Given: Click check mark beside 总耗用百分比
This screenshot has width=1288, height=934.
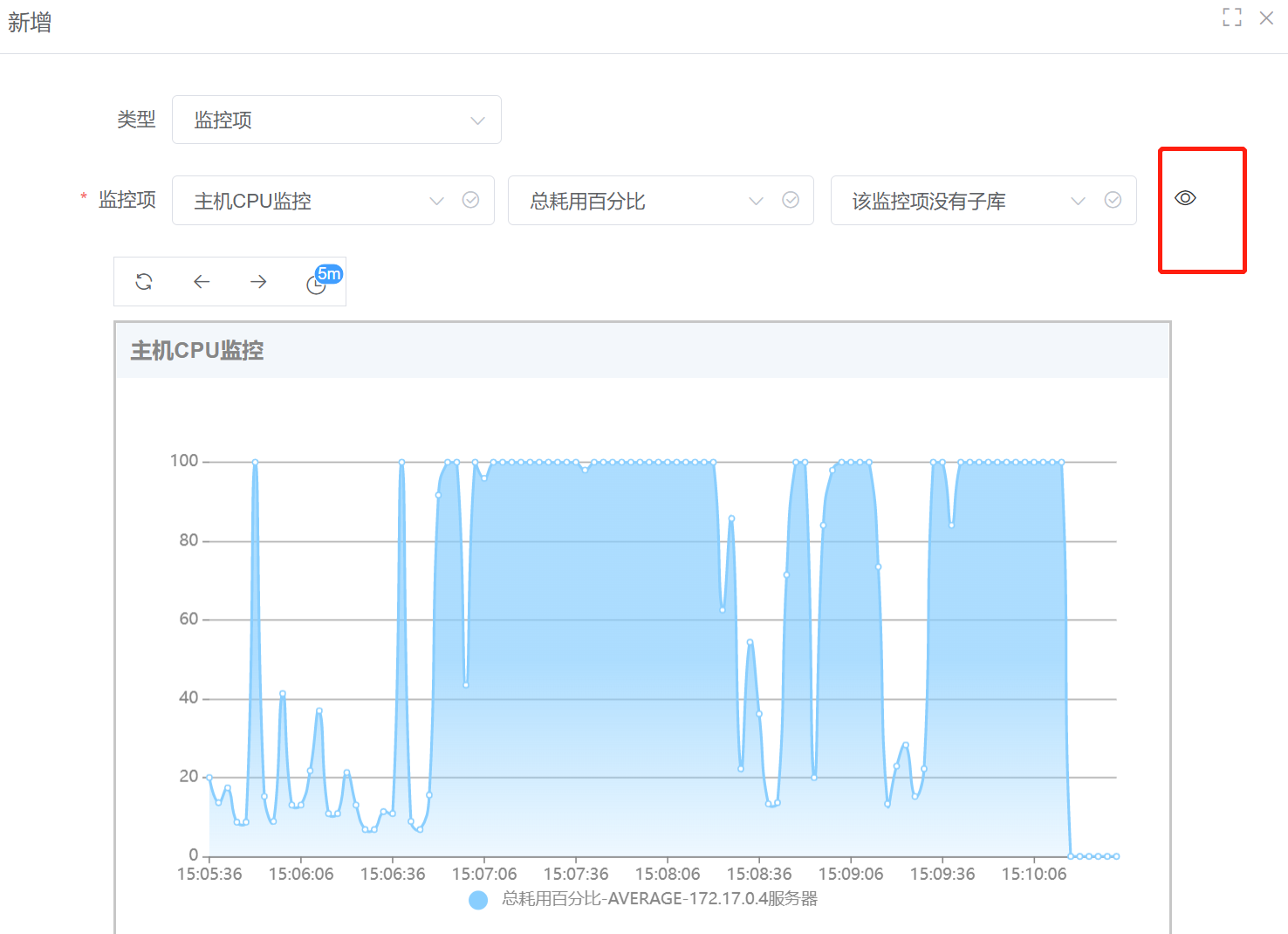Looking at the screenshot, I should coord(791,200).
